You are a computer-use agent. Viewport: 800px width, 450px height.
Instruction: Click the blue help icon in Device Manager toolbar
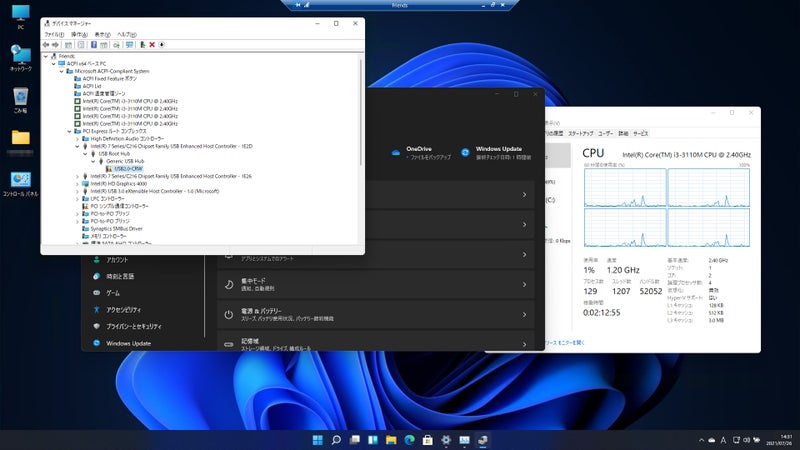click(x=94, y=44)
